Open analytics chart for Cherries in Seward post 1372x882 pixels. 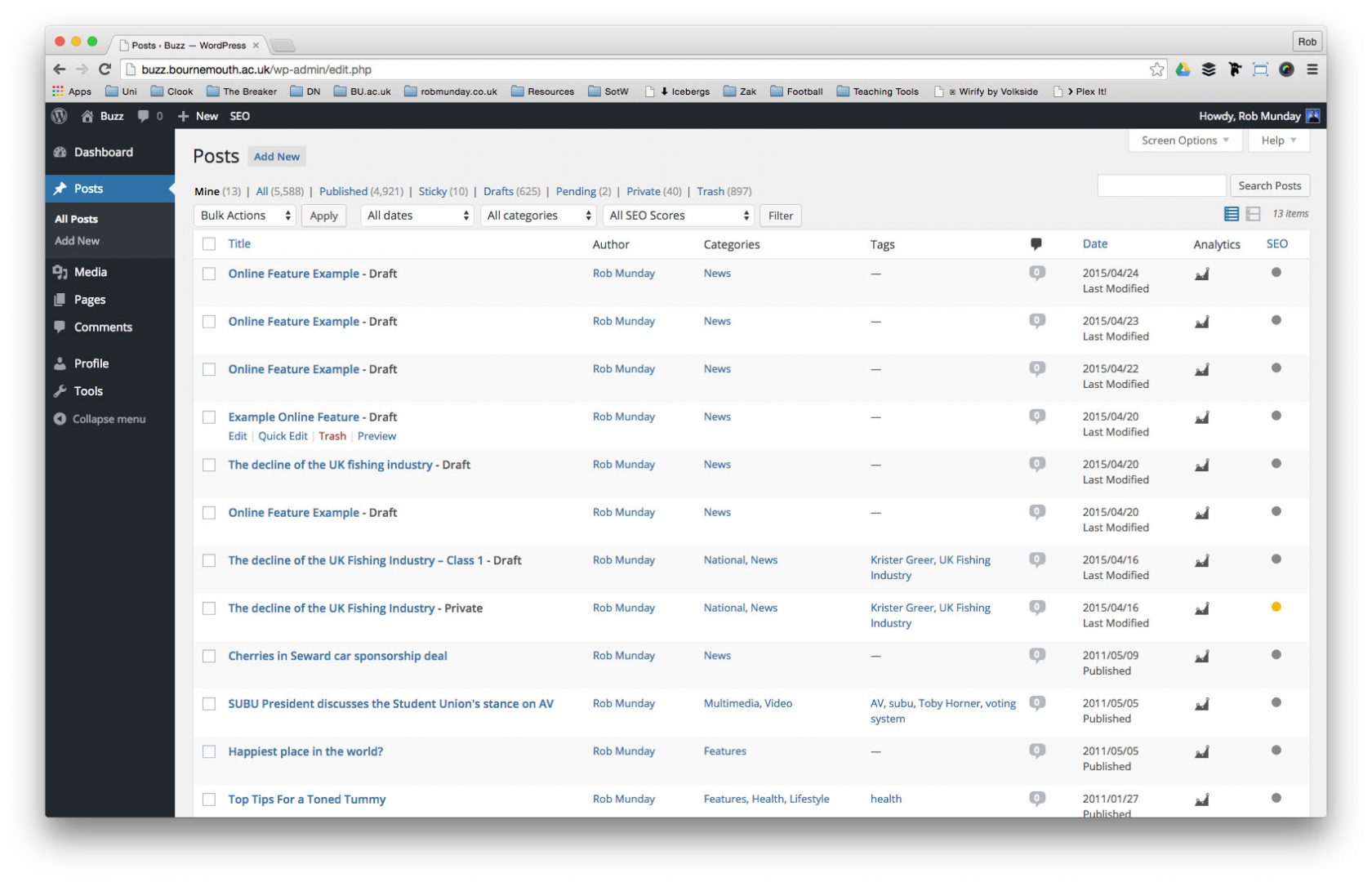click(x=1202, y=657)
